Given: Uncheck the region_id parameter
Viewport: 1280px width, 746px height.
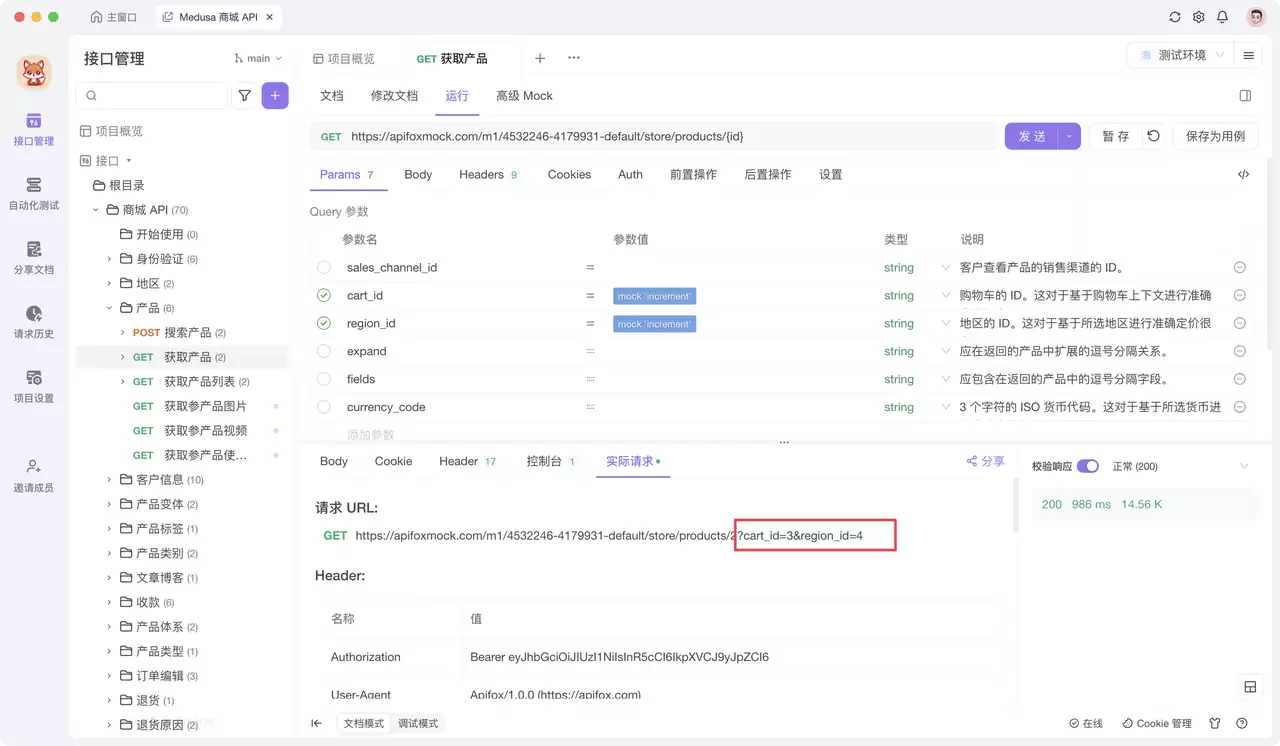Looking at the screenshot, I should coord(324,323).
